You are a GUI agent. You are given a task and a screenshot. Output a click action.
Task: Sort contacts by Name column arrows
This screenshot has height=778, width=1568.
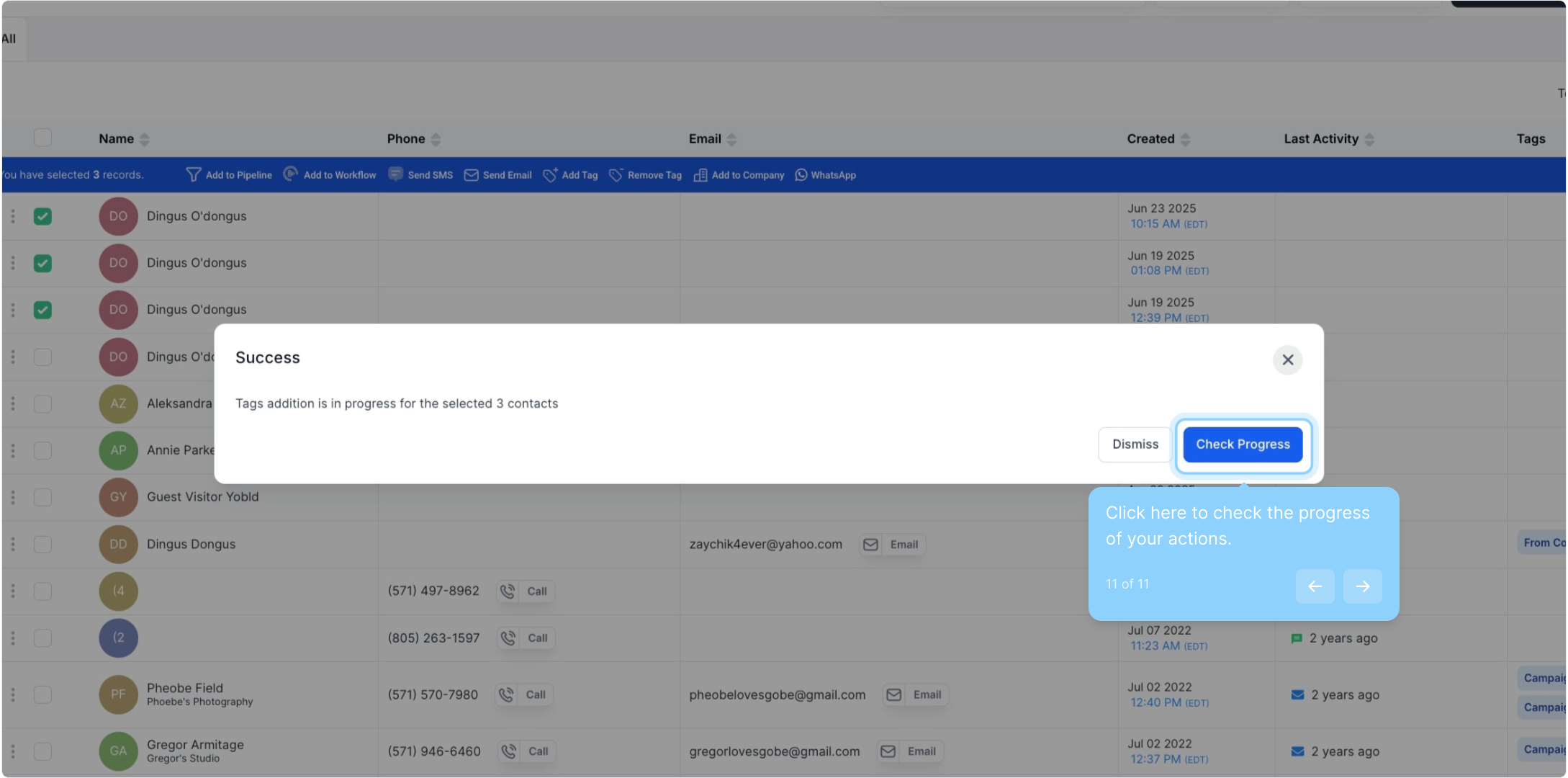144,139
